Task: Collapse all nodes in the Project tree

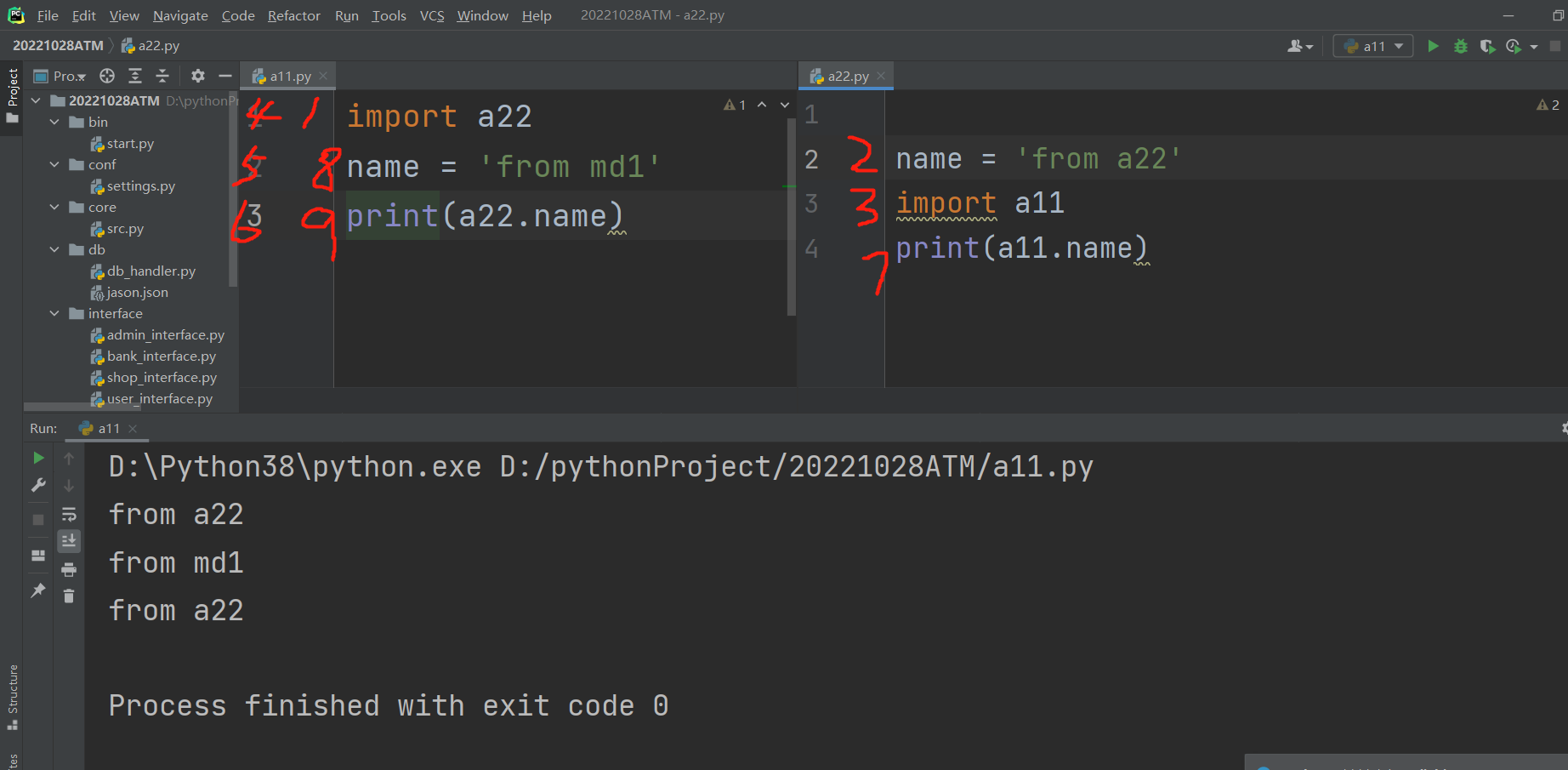Action: pyautogui.click(x=162, y=76)
